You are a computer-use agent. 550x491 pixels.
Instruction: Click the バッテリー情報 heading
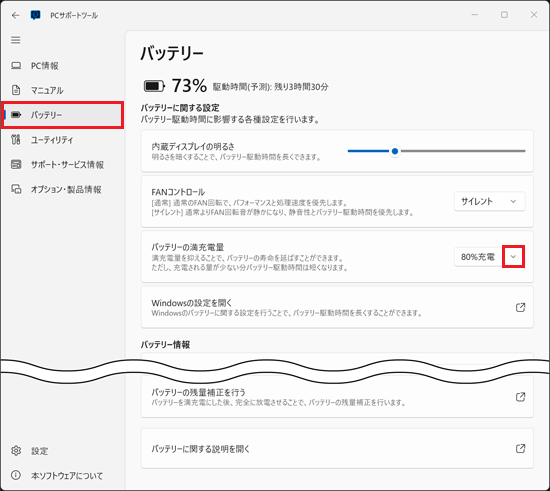(165, 344)
